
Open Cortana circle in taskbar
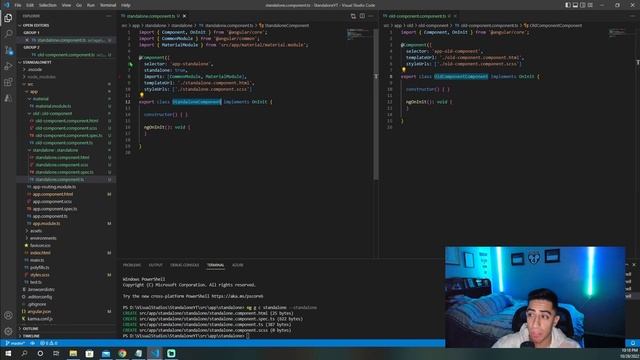40,353
